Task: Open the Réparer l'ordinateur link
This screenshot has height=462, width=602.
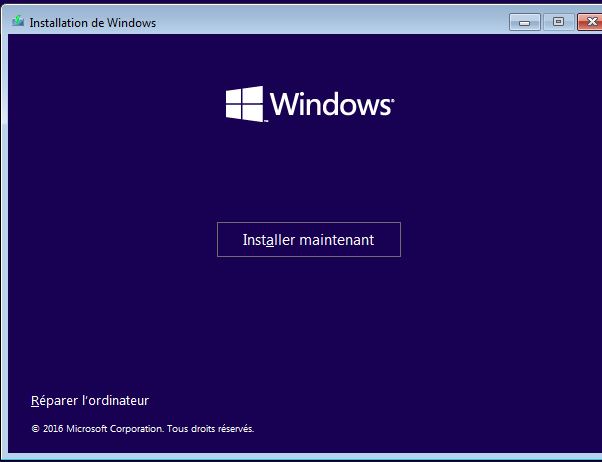Action: [x=90, y=401]
